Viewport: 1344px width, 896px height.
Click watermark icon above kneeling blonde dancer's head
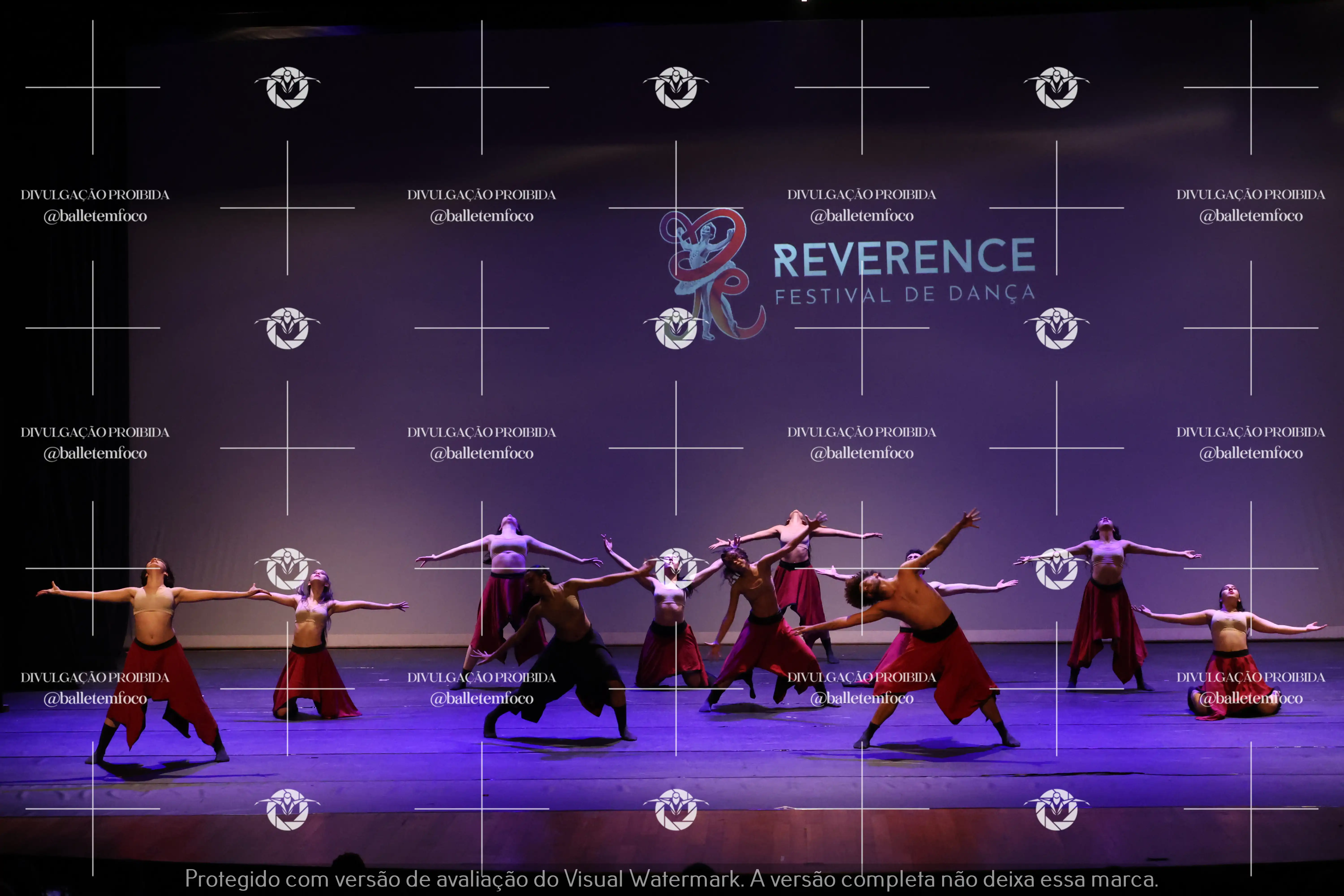pos(287,569)
